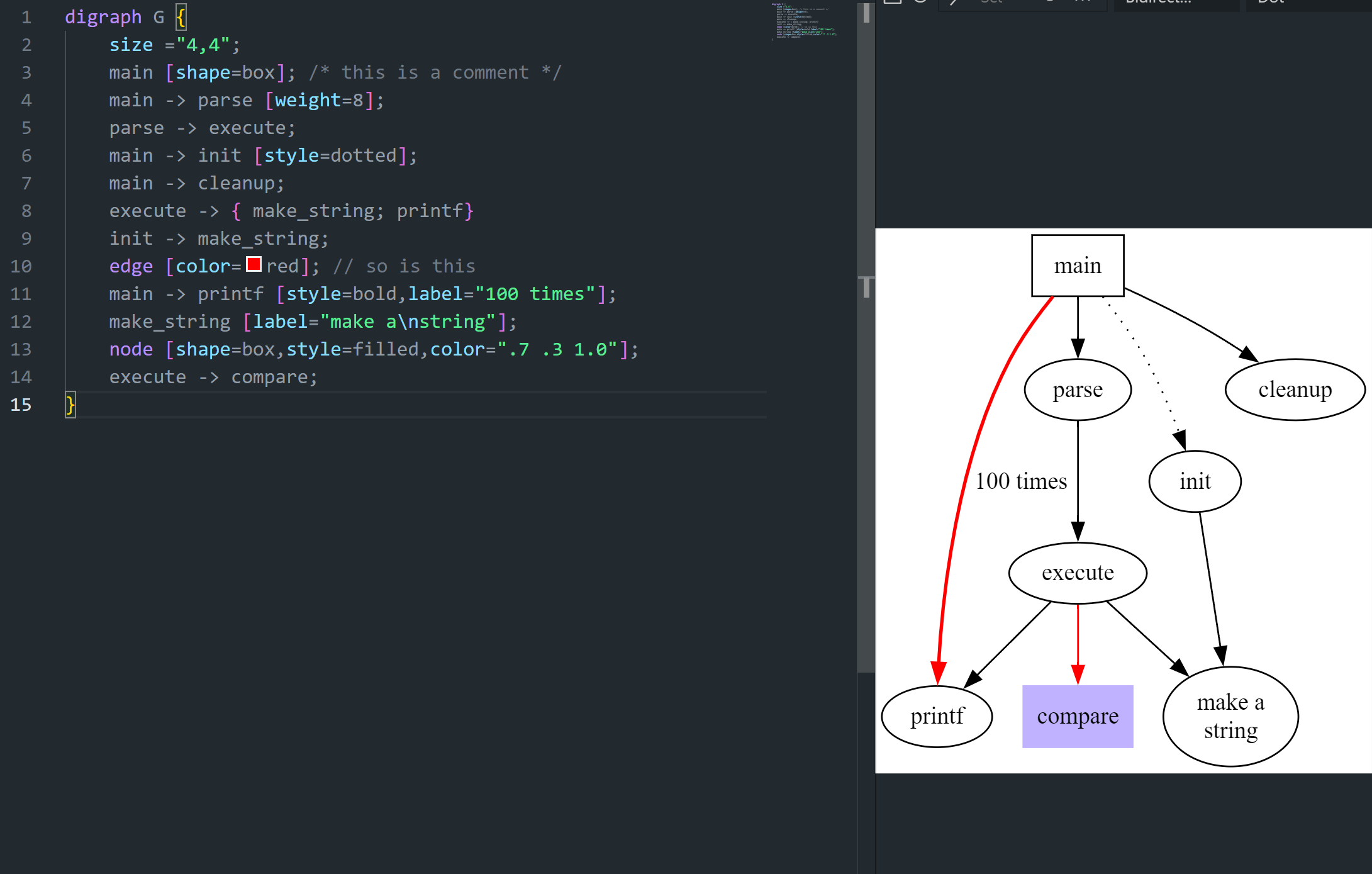Open the Bidirect... dropdown in the preview toolbar
The width and height of the screenshot is (1372, 874).
[x=1175, y=4]
